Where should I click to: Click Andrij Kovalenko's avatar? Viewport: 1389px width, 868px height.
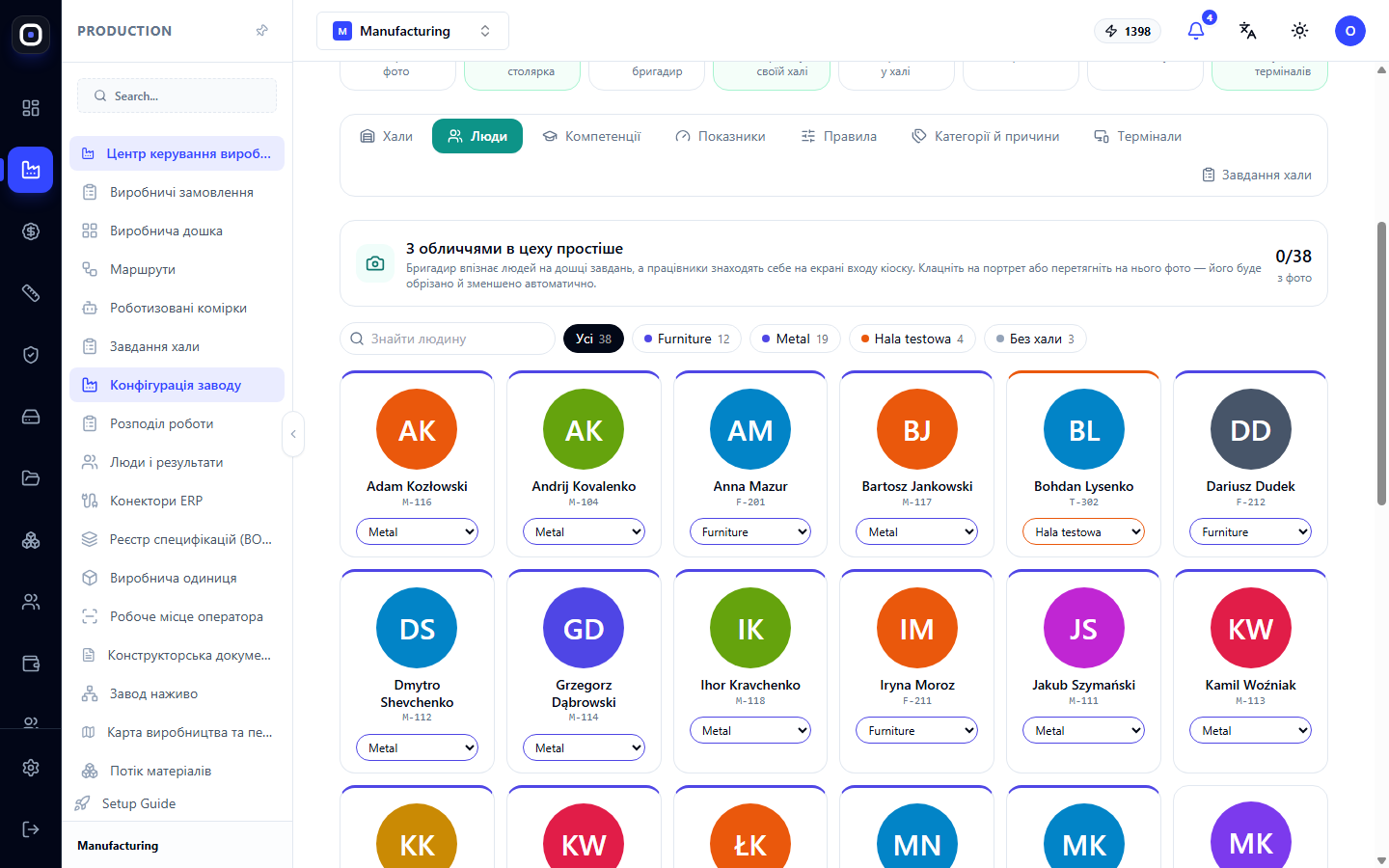tap(584, 429)
